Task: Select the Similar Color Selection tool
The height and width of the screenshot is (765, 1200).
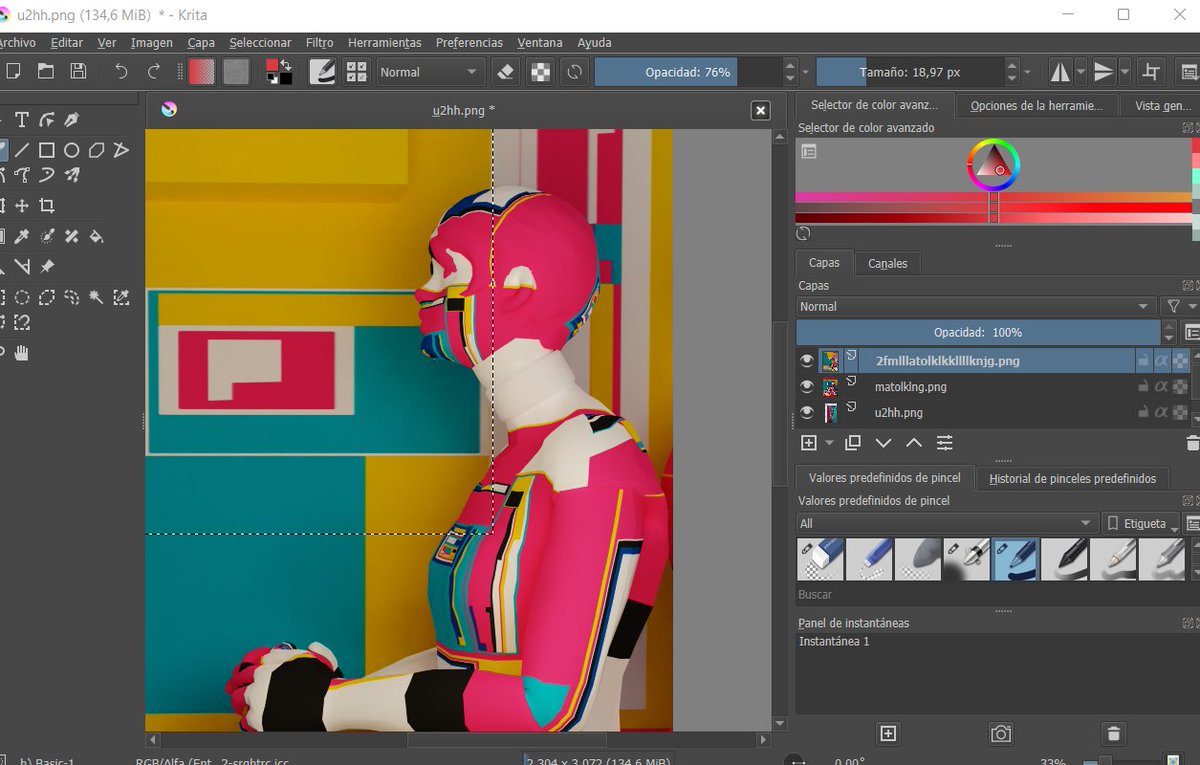Action: pyautogui.click(x=121, y=297)
